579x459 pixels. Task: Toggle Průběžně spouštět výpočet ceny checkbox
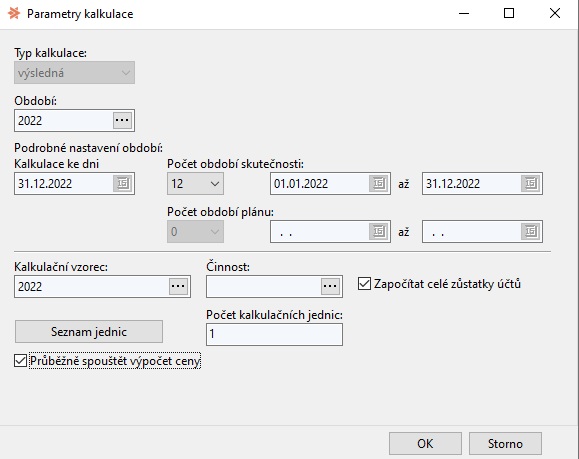tap(21, 361)
